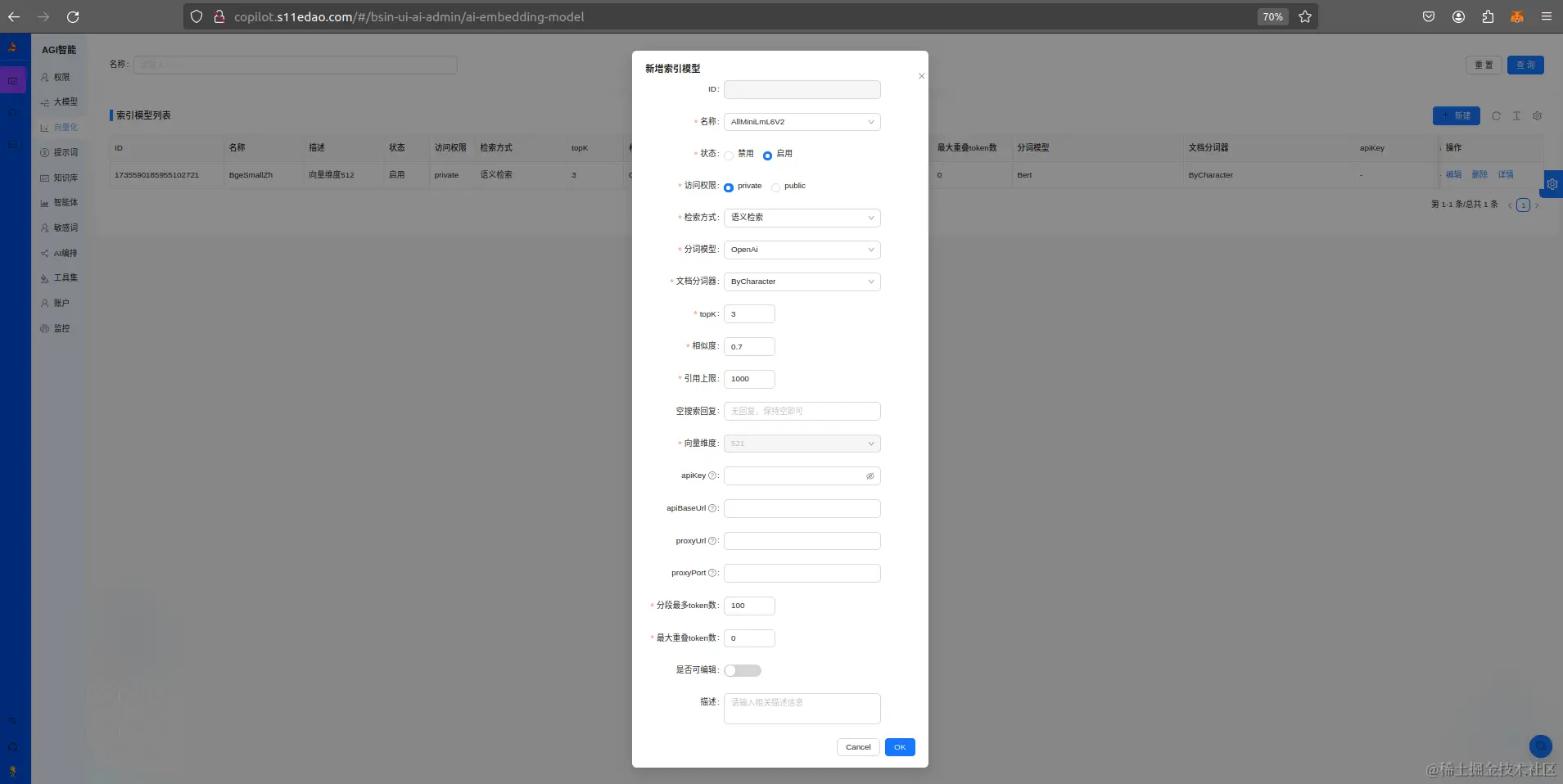
Task: Refresh the index model table
Action: pyautogui.click(x=1496, y=116)
